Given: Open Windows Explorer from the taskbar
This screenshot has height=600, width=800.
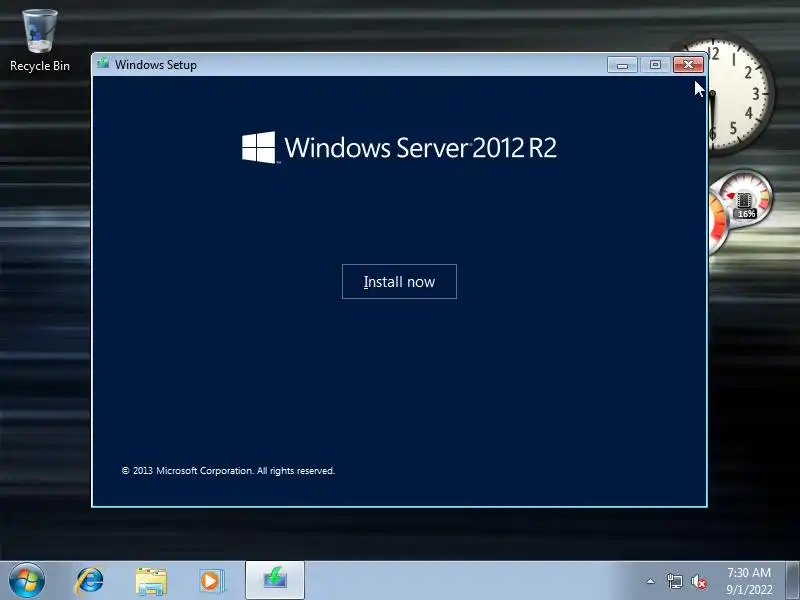Looking at the screenshot, I should (x=151, y=581).
